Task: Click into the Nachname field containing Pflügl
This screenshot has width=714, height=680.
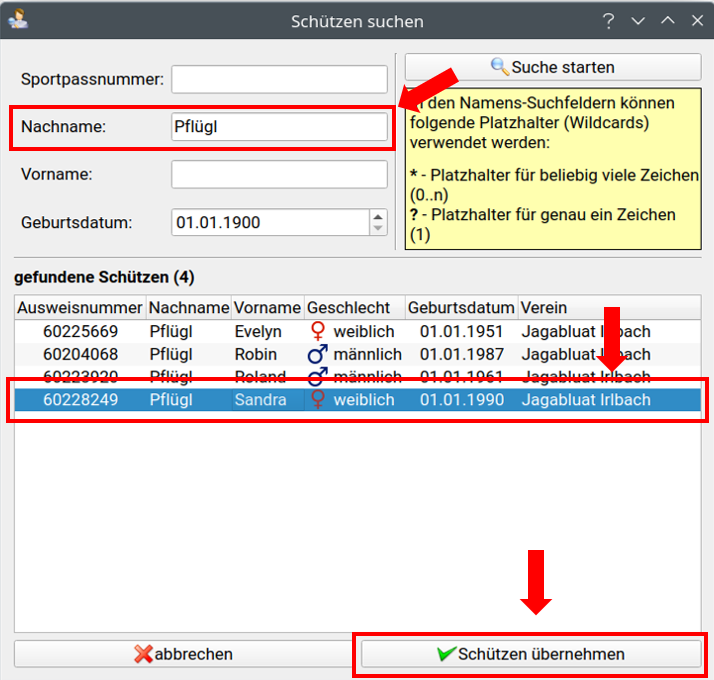Action: pyautogui.click(x=279, y=127)
